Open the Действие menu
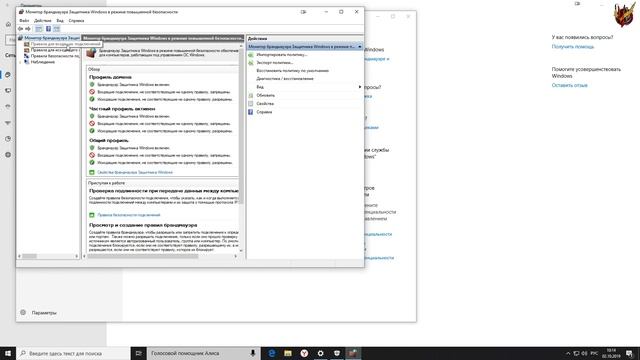 pyautogui.click(x=42, y=20)
